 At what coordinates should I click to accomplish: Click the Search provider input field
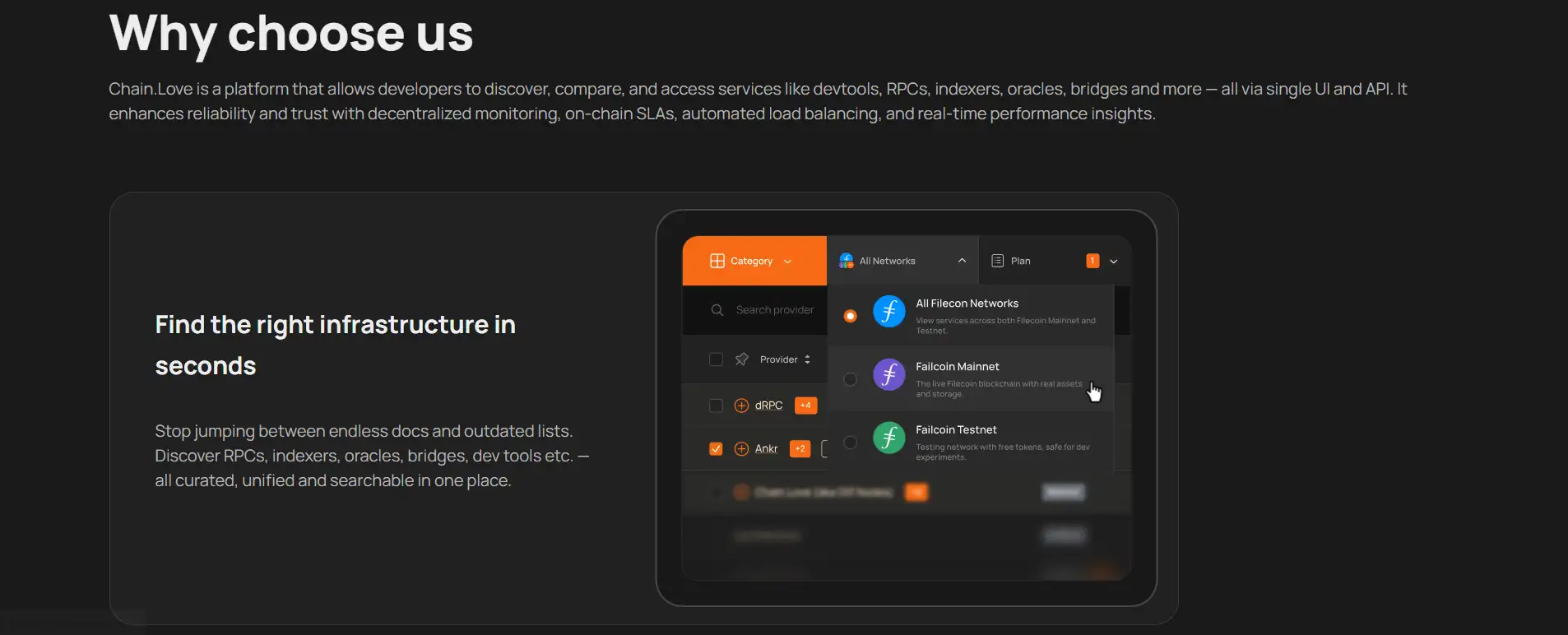[774, 310]
